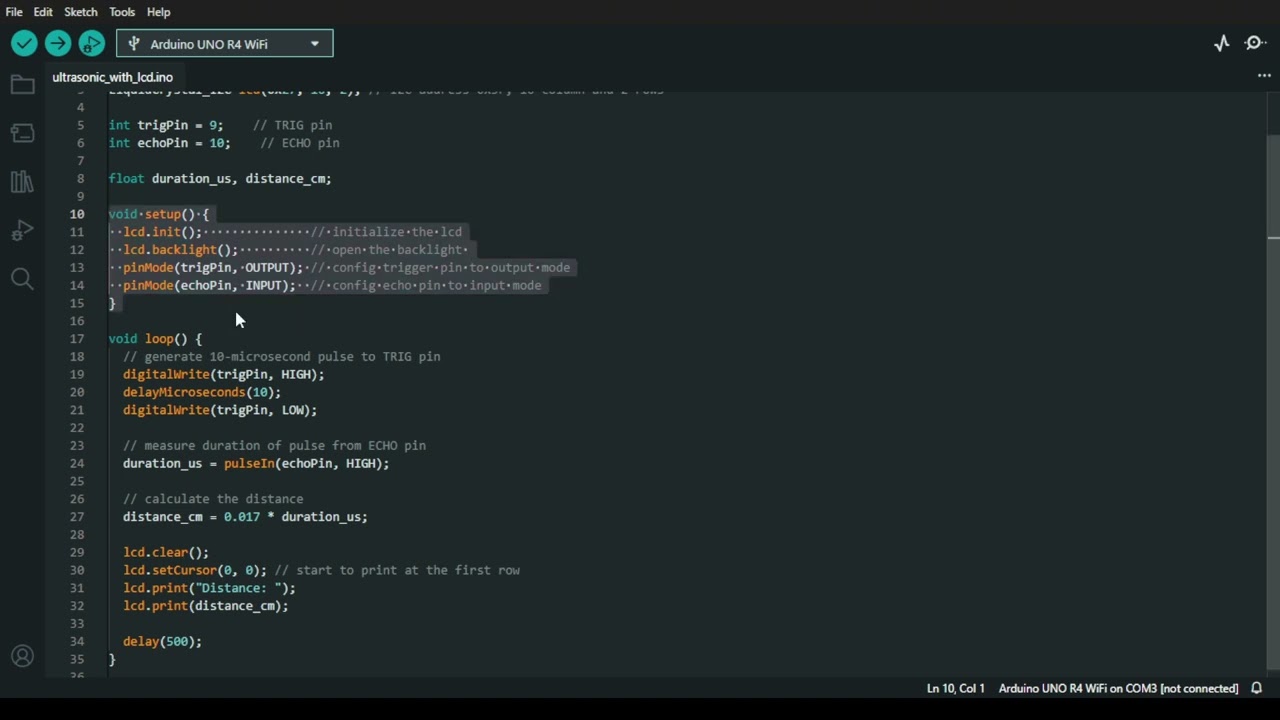The image size is (1280, 720).
Task: Click the Verify sketch checkmark button
Action: 24,43
